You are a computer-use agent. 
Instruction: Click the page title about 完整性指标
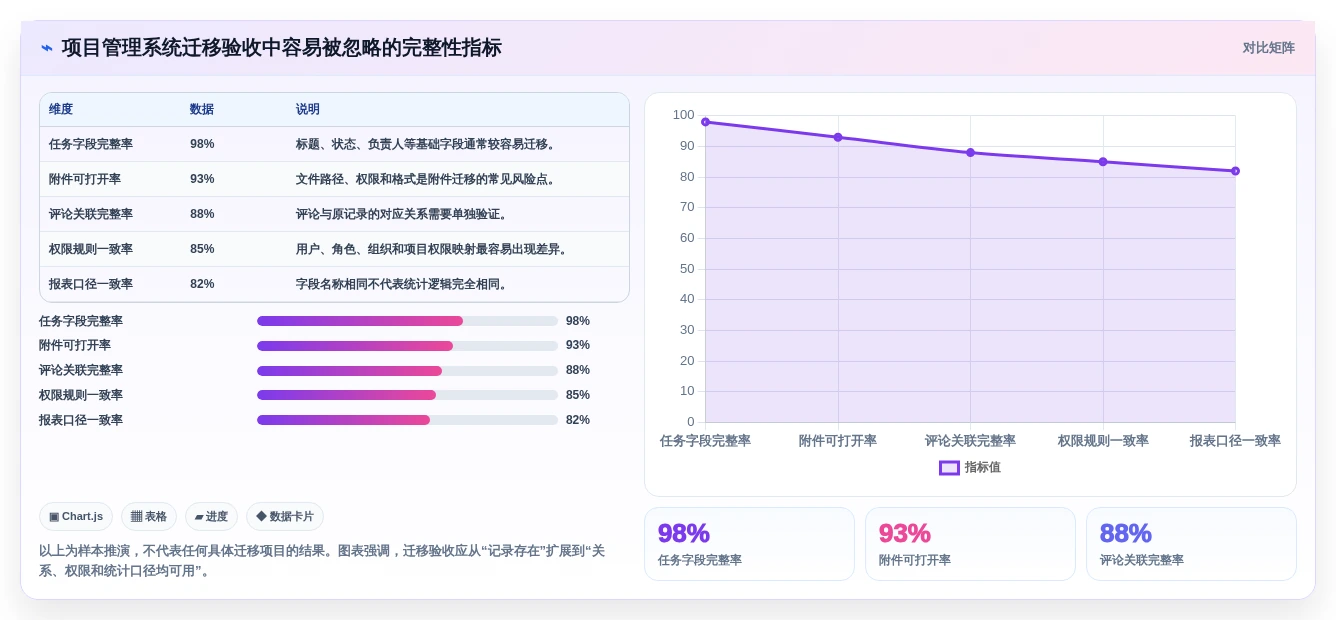tap(281, 48)
